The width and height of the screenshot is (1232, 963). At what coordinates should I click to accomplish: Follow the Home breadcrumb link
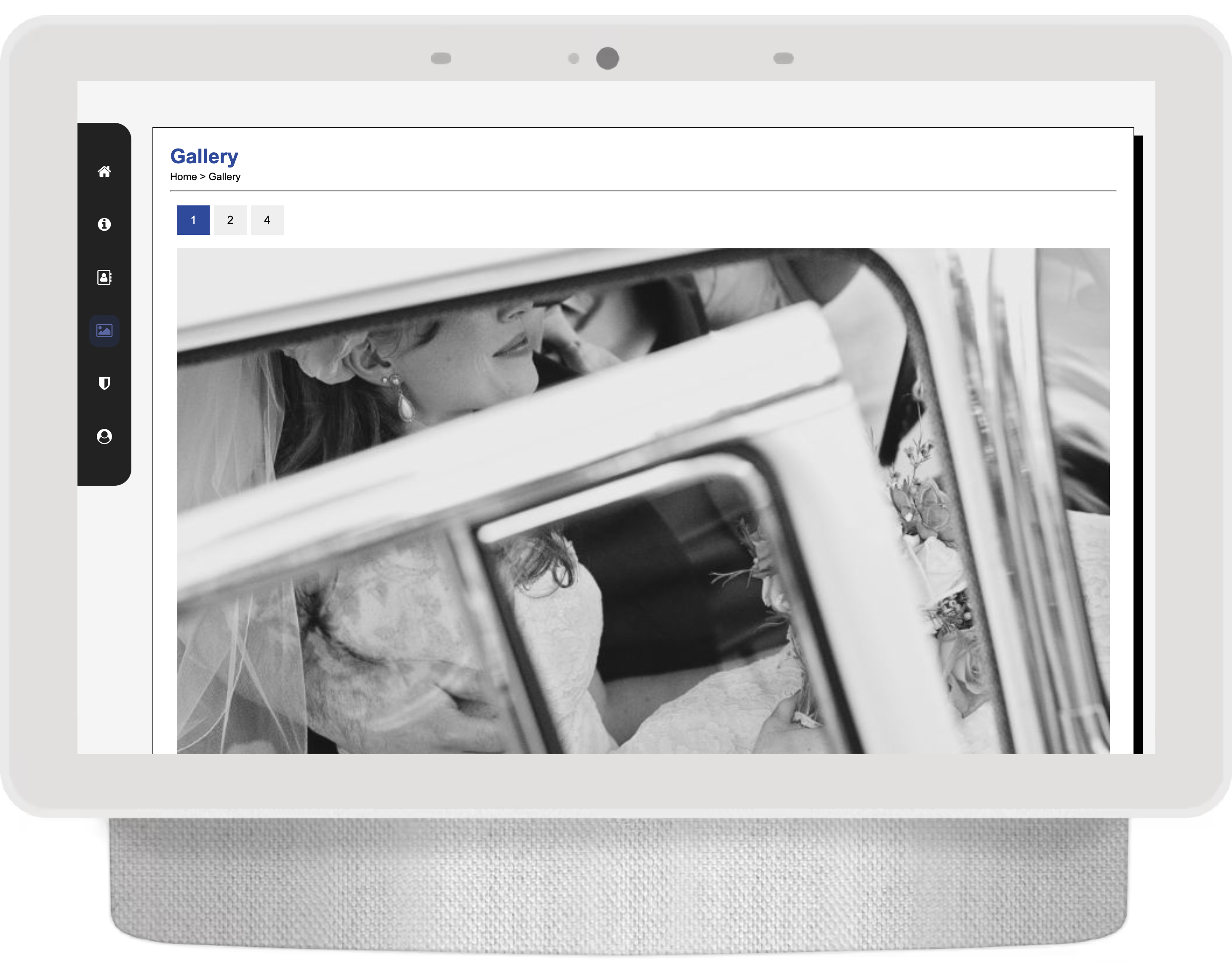[x=183, y=176]
